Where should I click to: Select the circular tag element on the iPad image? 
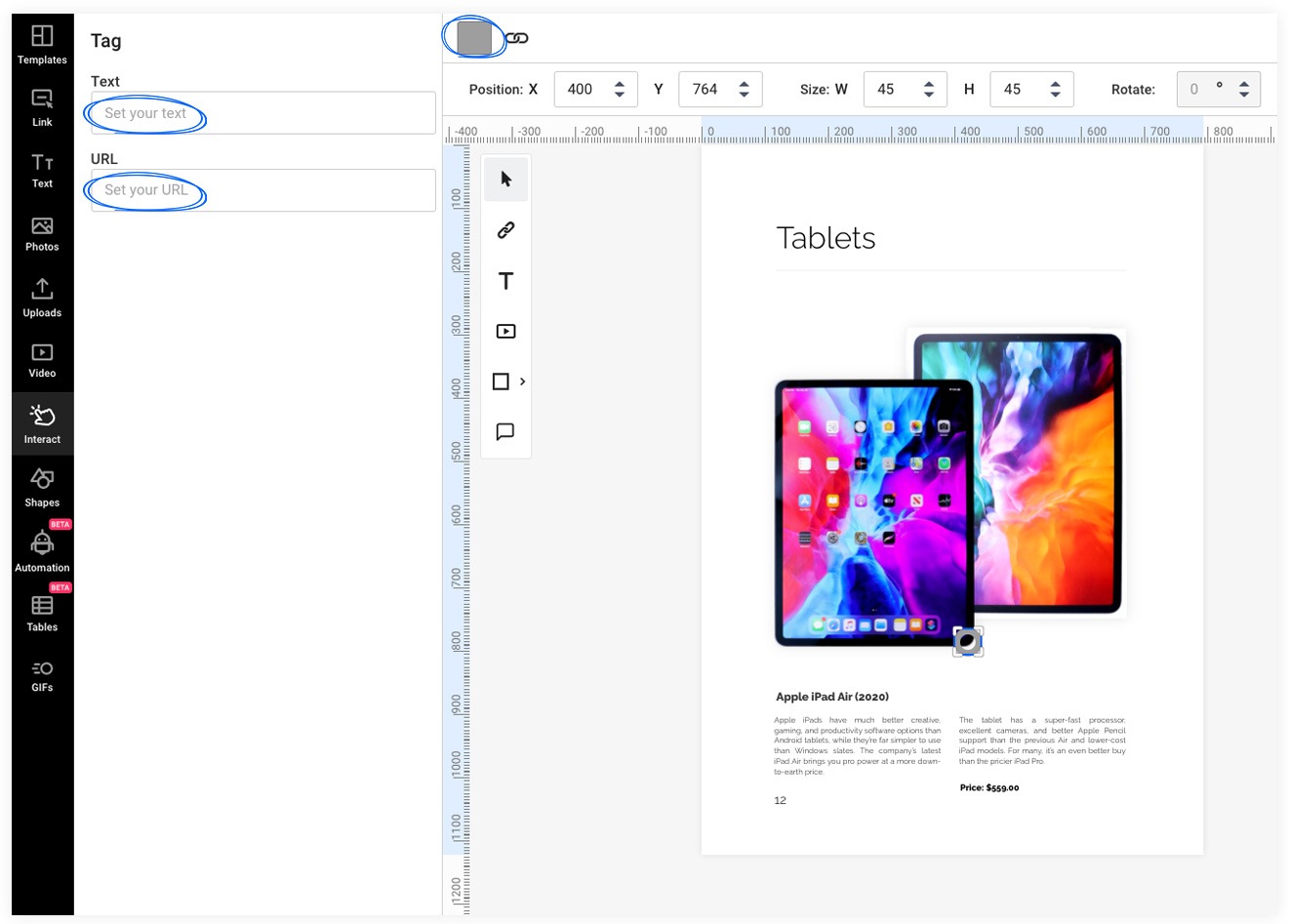point(968,641)
